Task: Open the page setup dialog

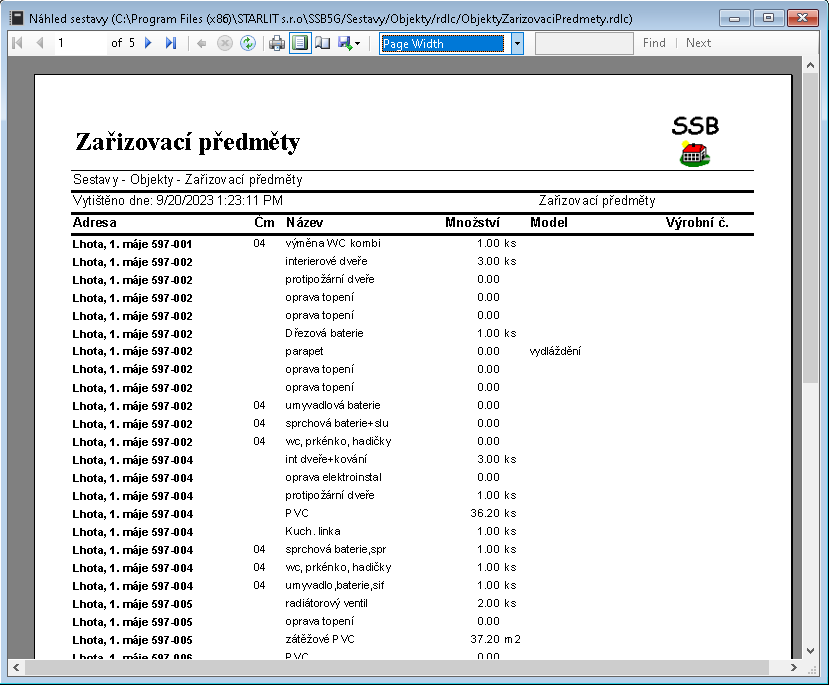Action: point(322,43)
